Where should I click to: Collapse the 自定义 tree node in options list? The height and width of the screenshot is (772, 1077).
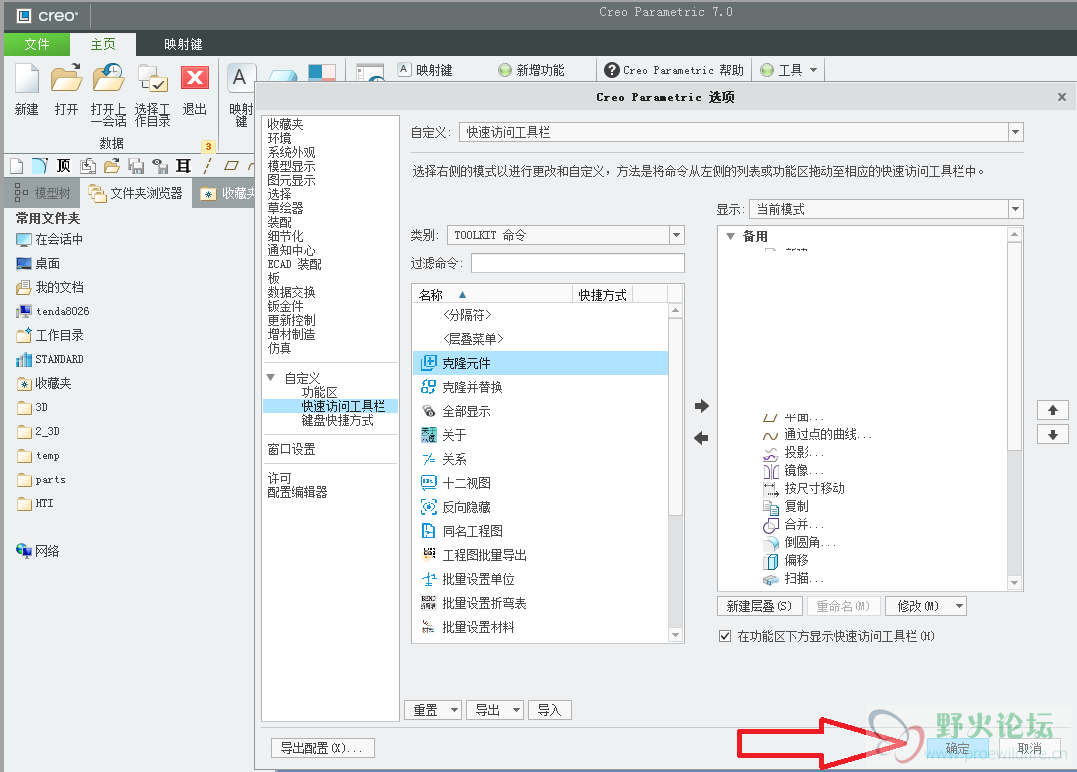[271, 378]
